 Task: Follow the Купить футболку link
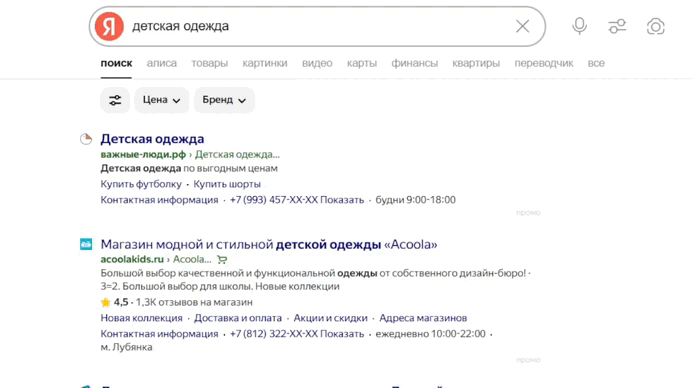(141, 184)
